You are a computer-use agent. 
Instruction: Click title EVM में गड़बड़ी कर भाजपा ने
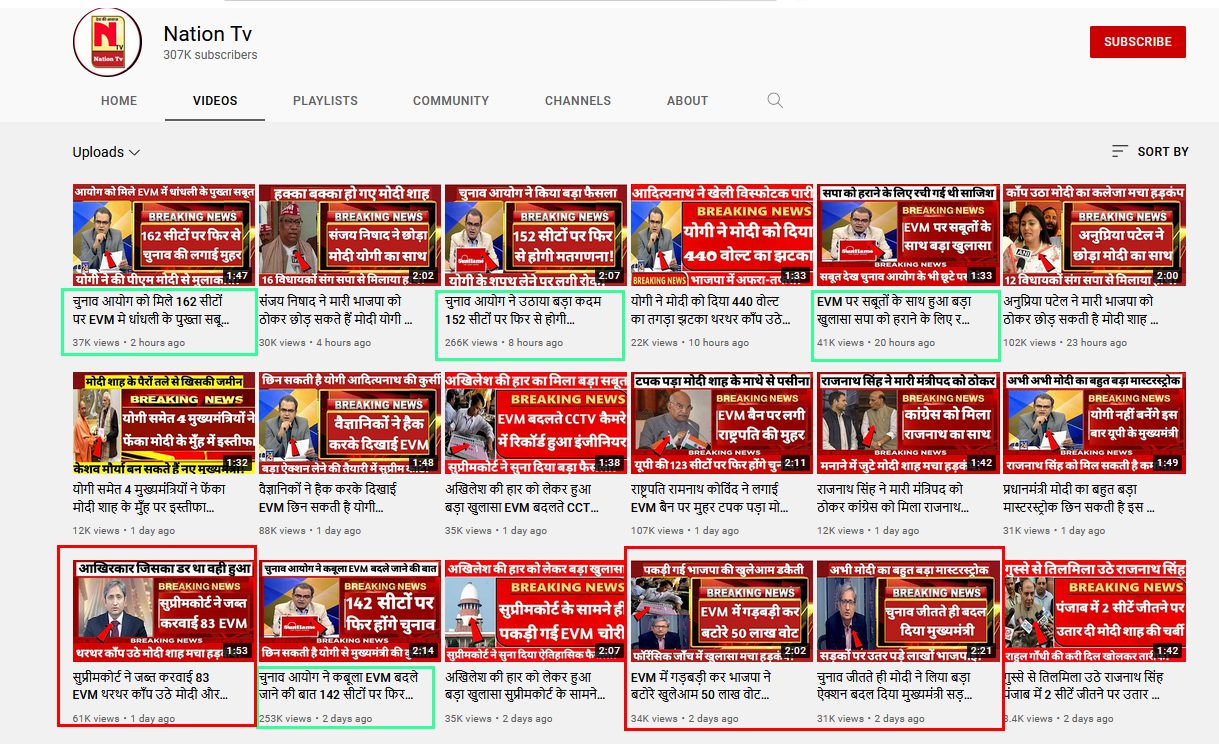[x=710, y=686]
